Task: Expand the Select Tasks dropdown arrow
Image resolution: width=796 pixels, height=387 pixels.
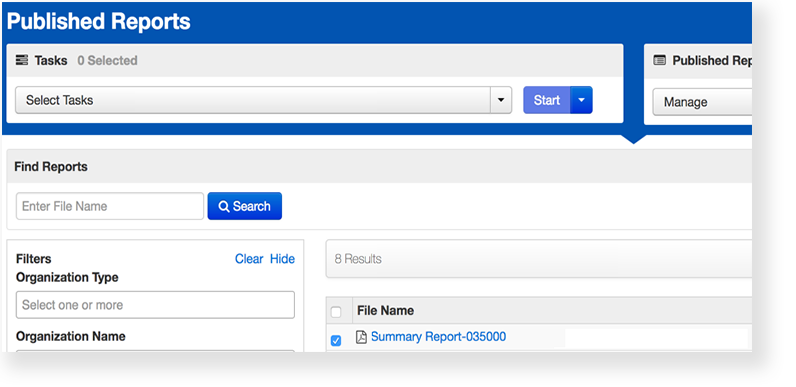Action: tap(501, 100)
